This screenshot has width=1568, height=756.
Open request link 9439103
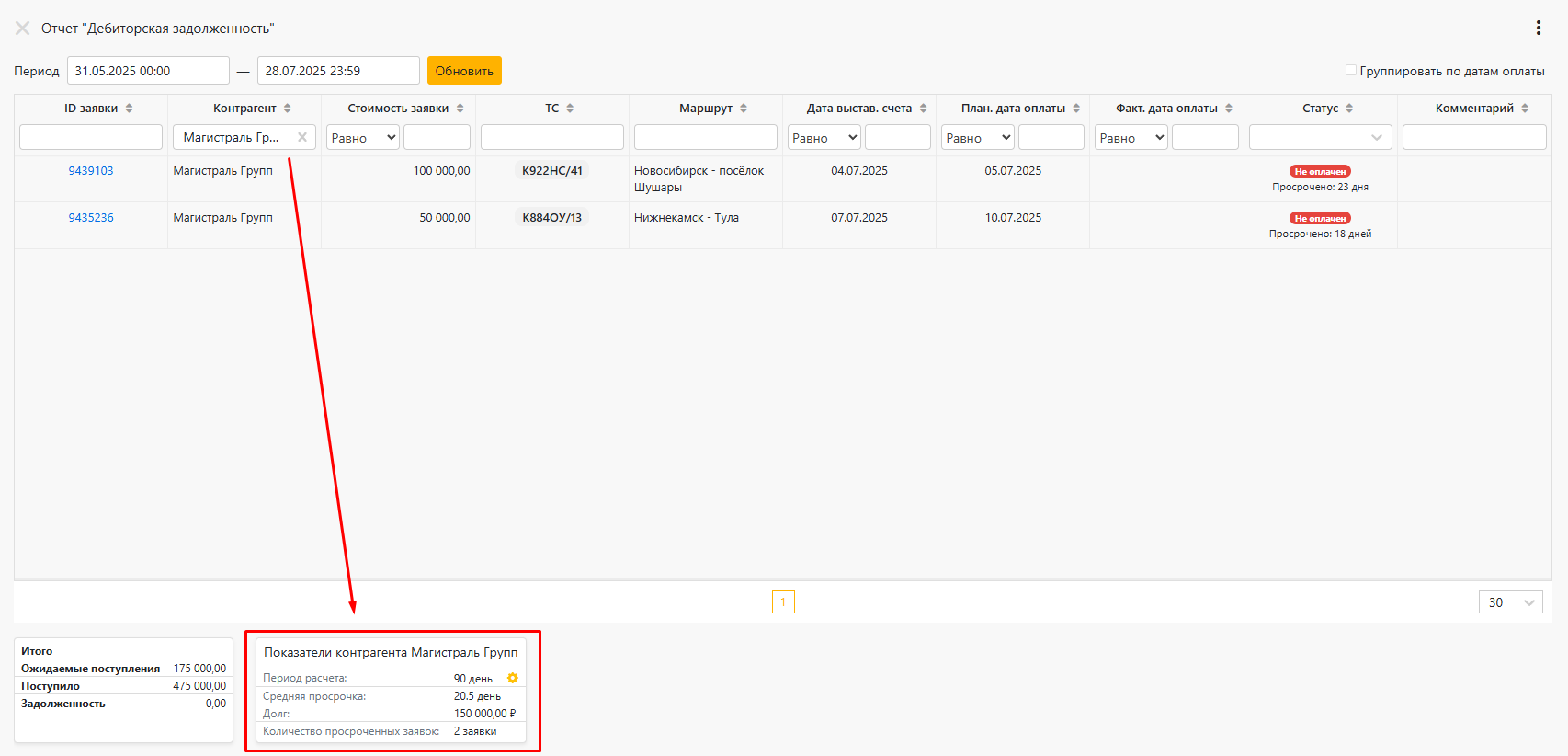pos(91,171)
